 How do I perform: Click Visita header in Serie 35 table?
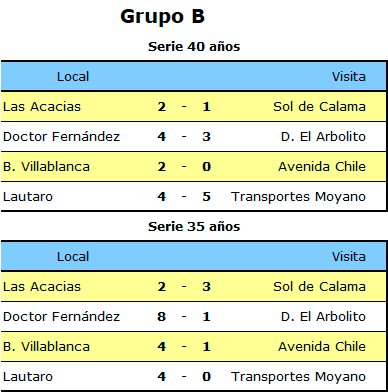[x=349, y=257]
